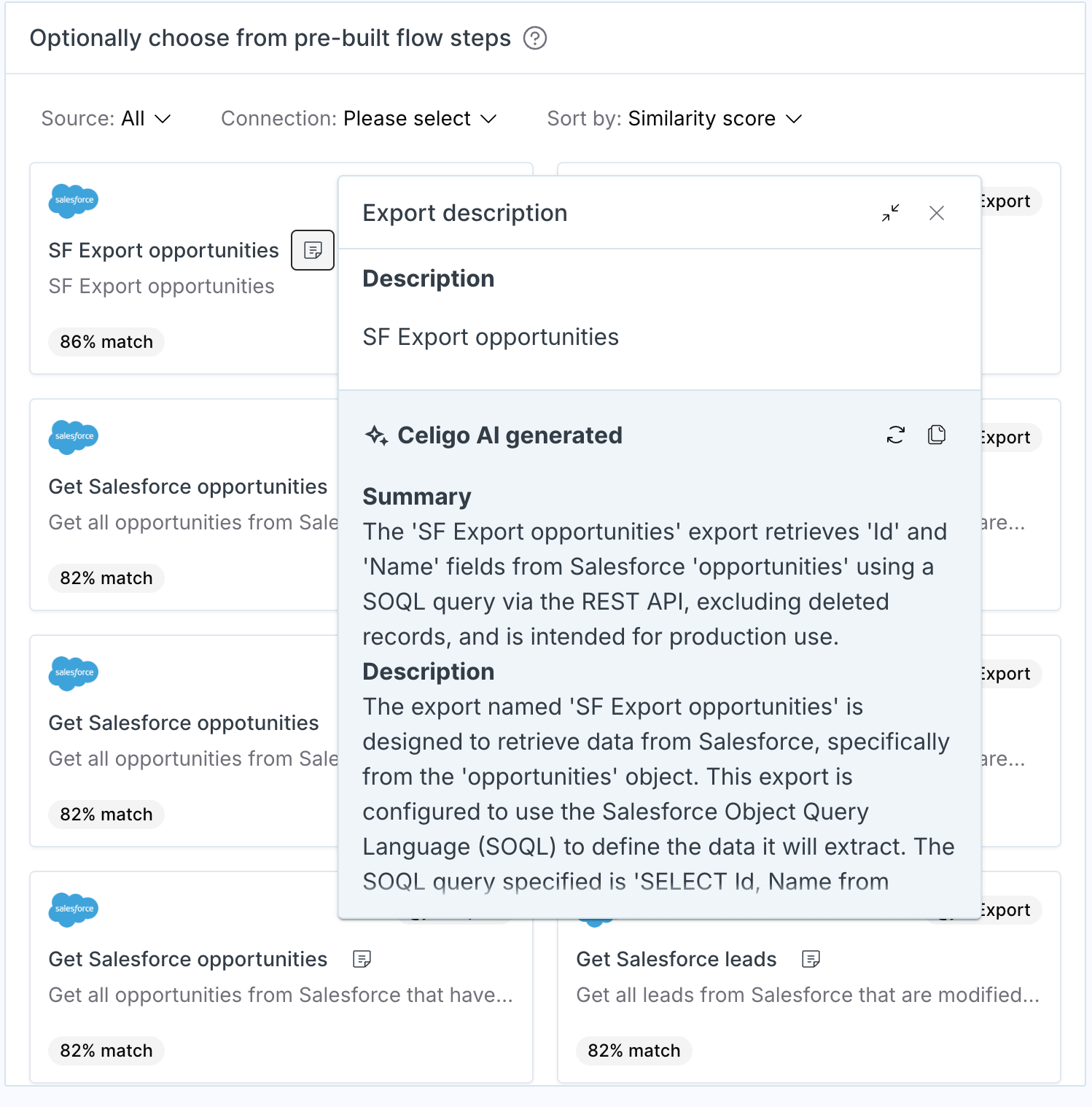
Task: Copy the Celigo AI generated text
Action: (937, 435)
